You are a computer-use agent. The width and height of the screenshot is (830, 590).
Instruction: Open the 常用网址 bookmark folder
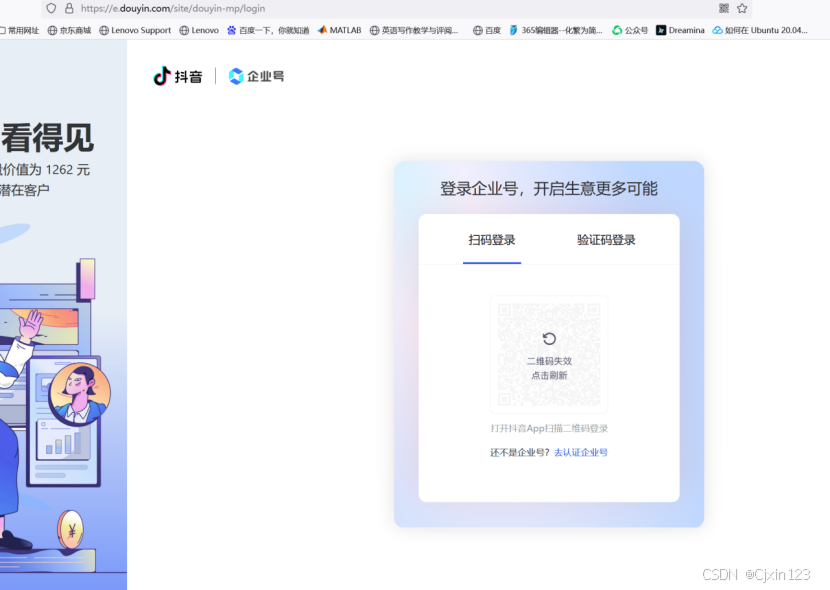click(x=20, y=30)
